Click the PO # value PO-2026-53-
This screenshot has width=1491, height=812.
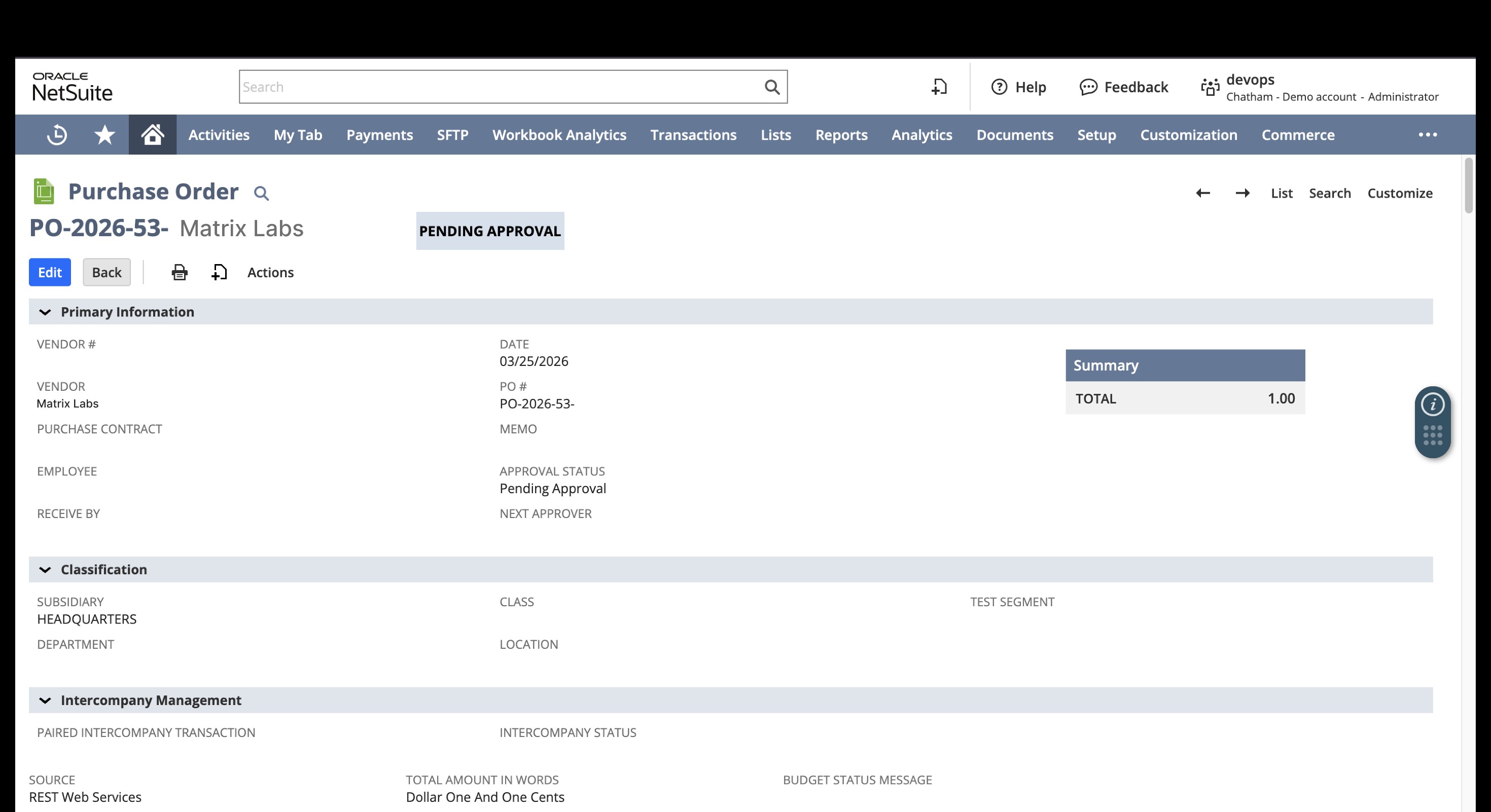click(537, 403)
